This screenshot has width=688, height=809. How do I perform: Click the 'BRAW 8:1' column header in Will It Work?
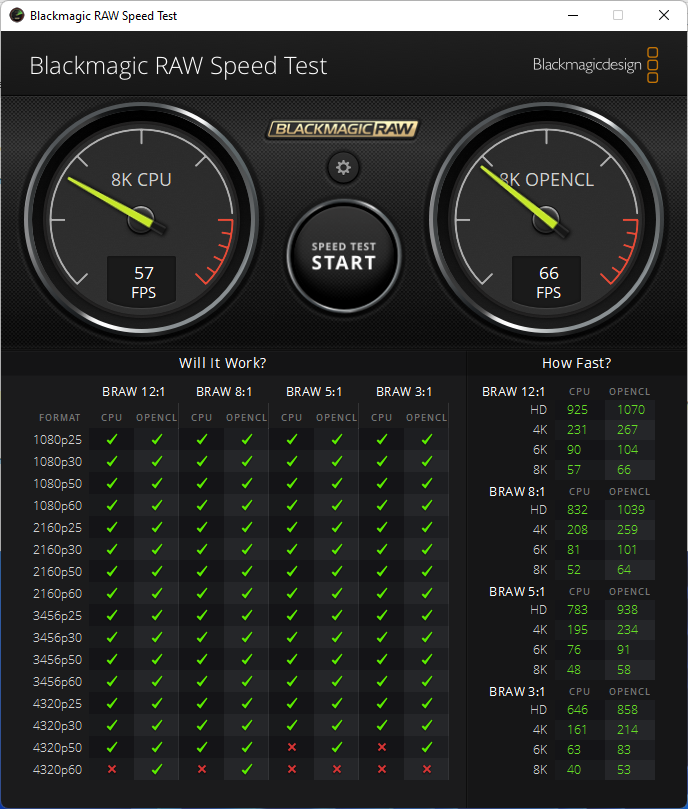224,392
